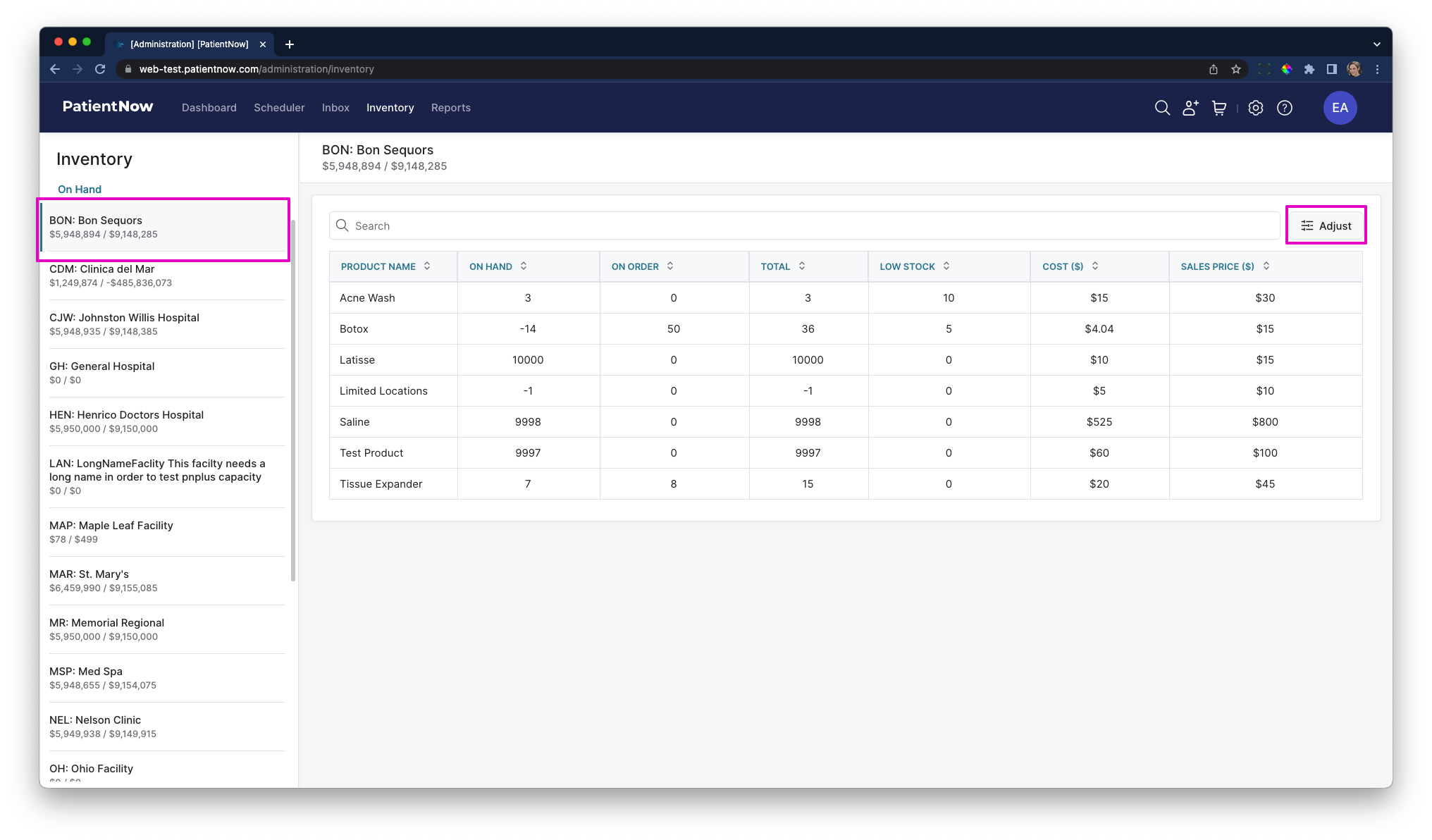Image resolution: width=1432 pixels, height=840 pixels.
Task: Click the browser back arrow
Action: coord(55,69)
